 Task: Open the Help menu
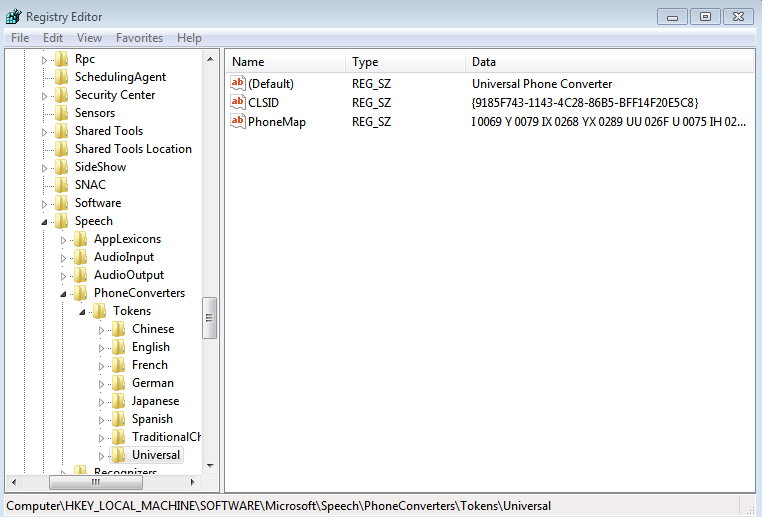[x=189, y=38]
